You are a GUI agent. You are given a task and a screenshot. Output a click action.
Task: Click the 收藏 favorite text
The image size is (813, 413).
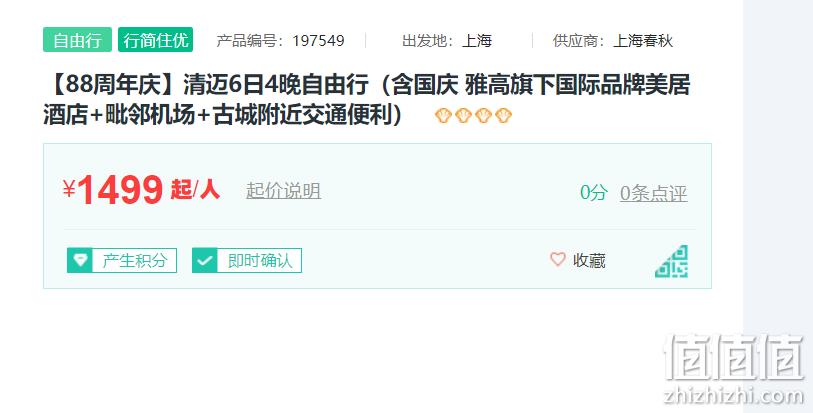(x=589, y=260)
